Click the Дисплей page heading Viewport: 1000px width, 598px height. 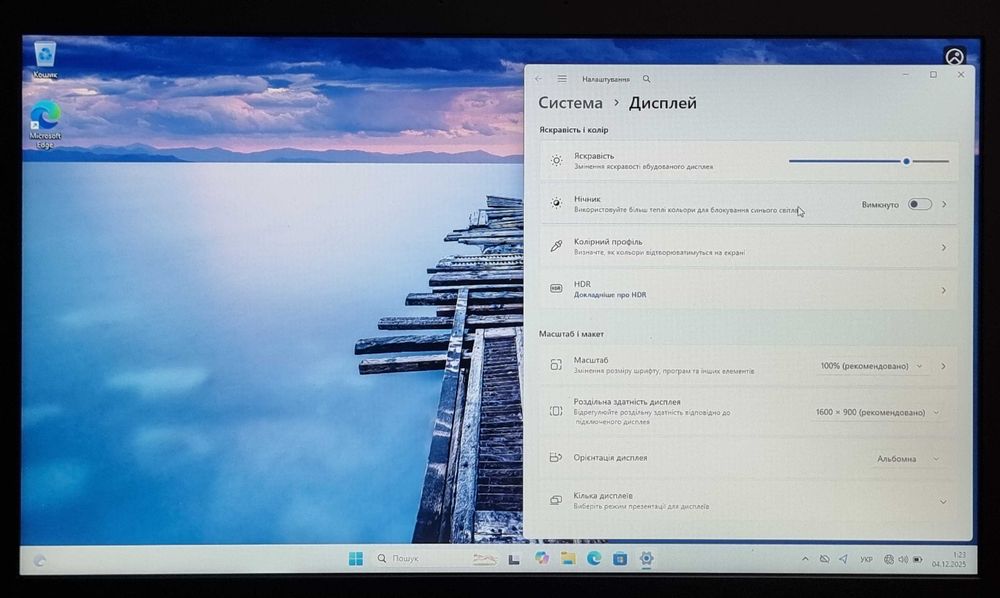tap(663, 103)
